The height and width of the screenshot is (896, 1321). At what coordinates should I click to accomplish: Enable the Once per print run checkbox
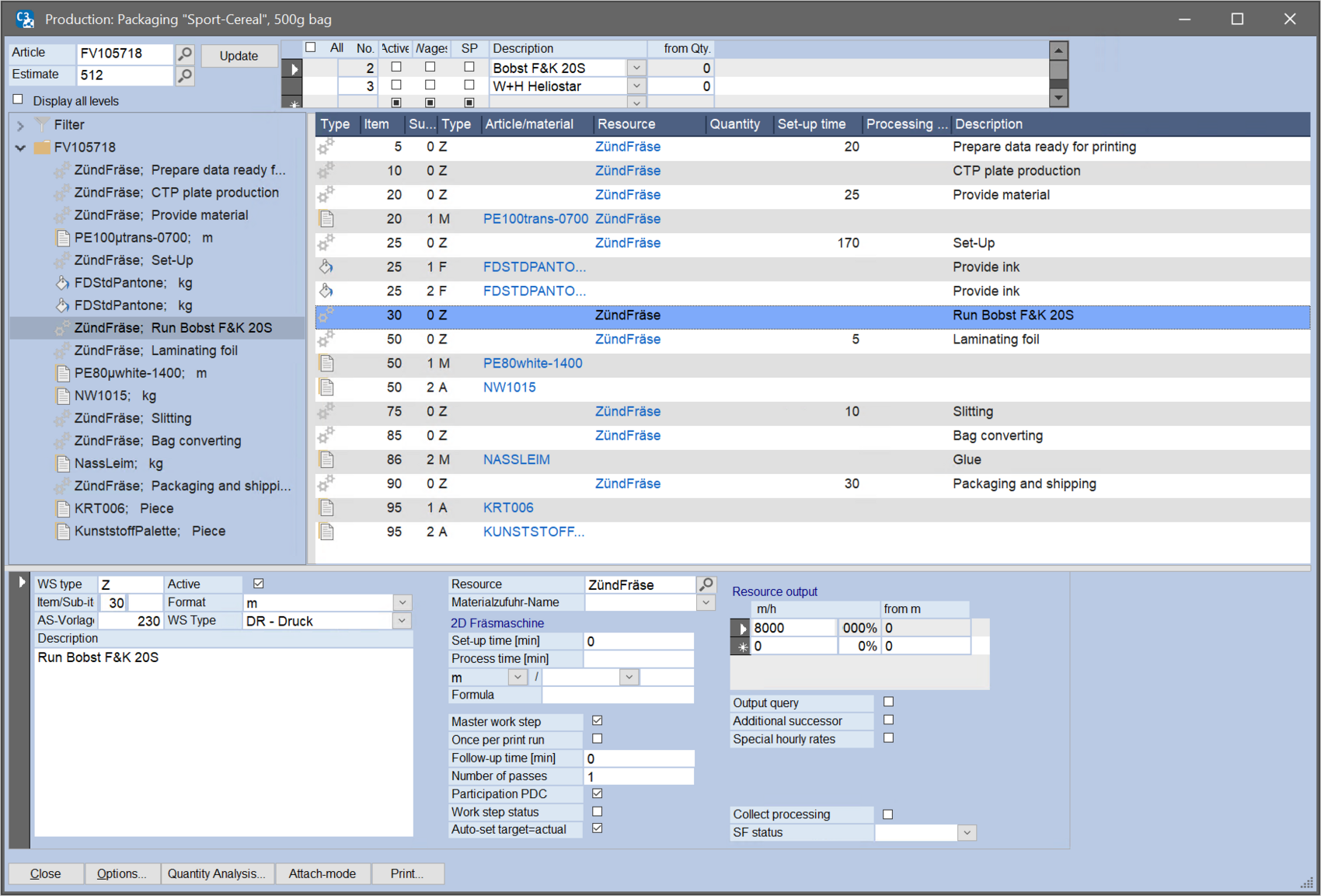(x=598, y=739)
